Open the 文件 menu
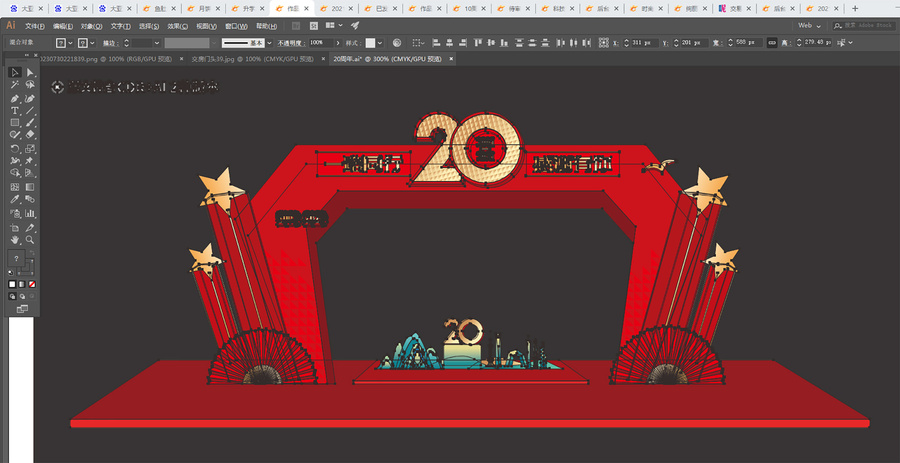Image resolution: width=900 pixels, height=463 pixels. (35, 26)
